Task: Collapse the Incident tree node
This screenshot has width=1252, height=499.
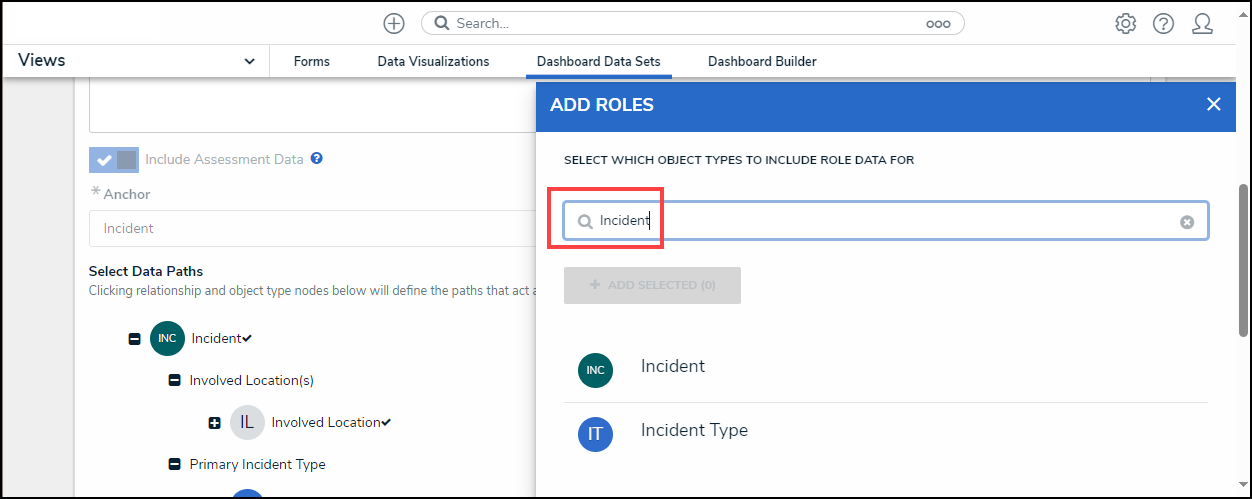Action: coord(134,339)
